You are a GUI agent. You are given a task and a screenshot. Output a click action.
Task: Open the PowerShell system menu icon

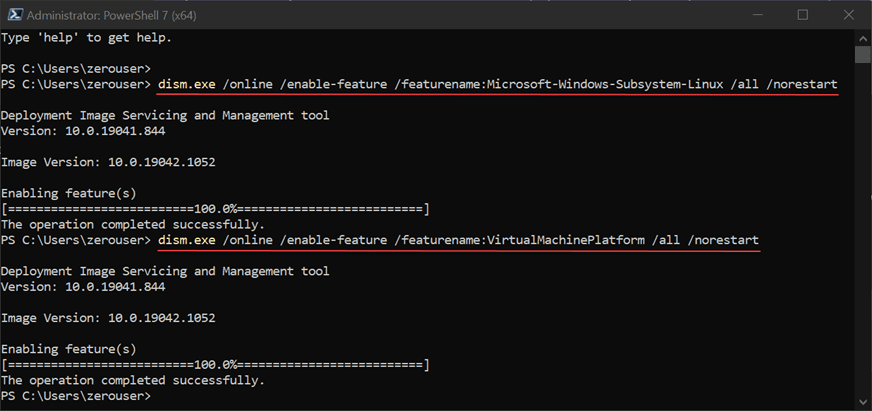click(x=12, y=15)
